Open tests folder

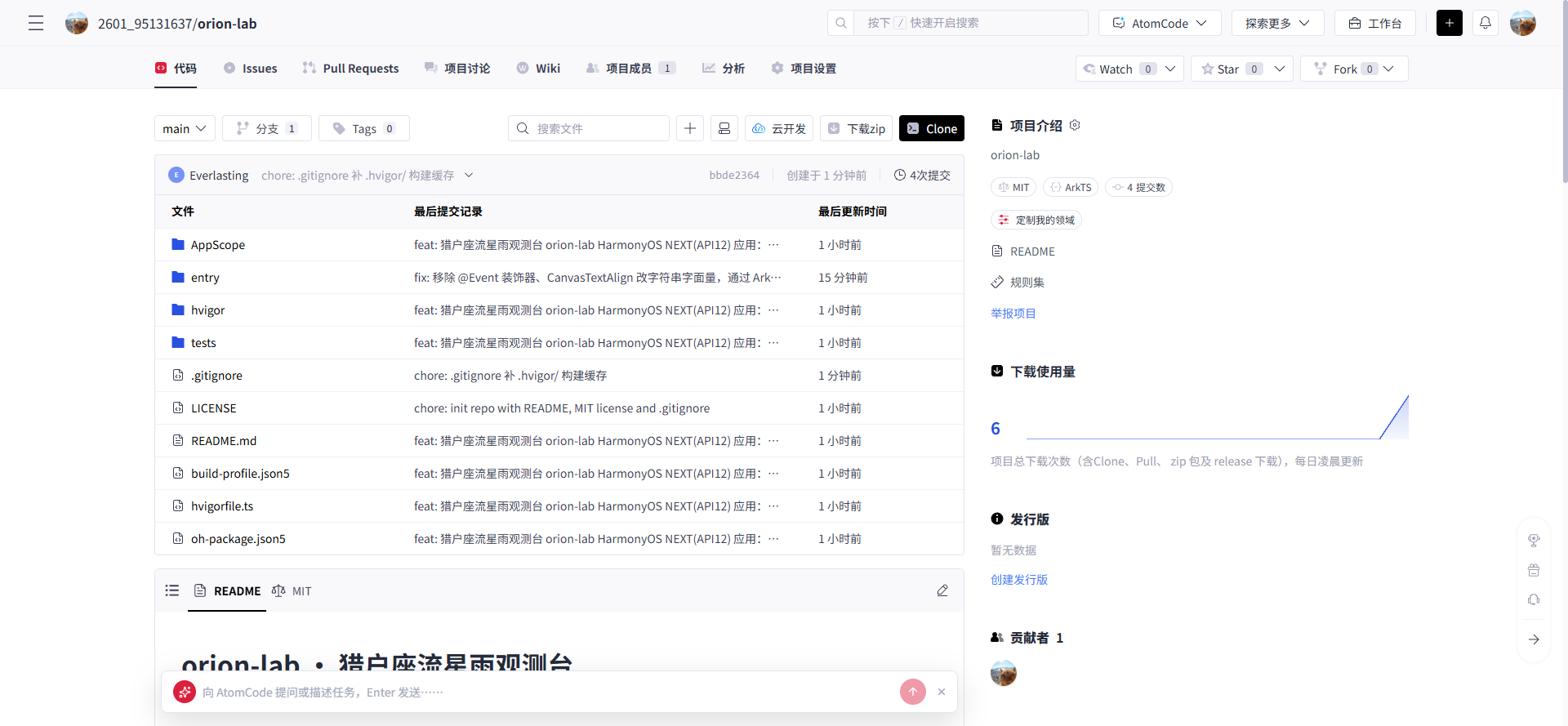(x=203, y=343)
